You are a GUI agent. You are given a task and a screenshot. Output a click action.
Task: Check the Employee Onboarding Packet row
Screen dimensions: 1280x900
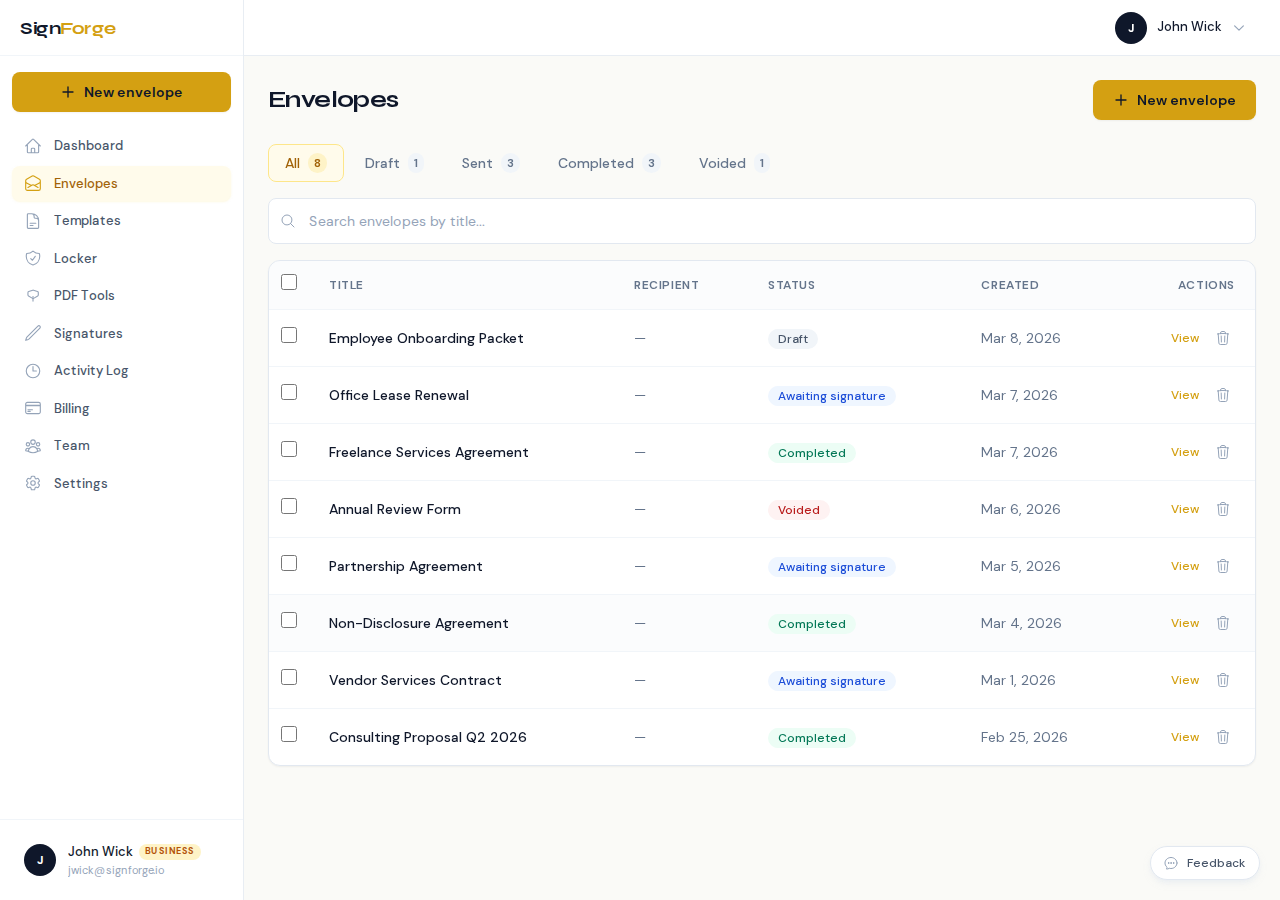tap(289, 335)
